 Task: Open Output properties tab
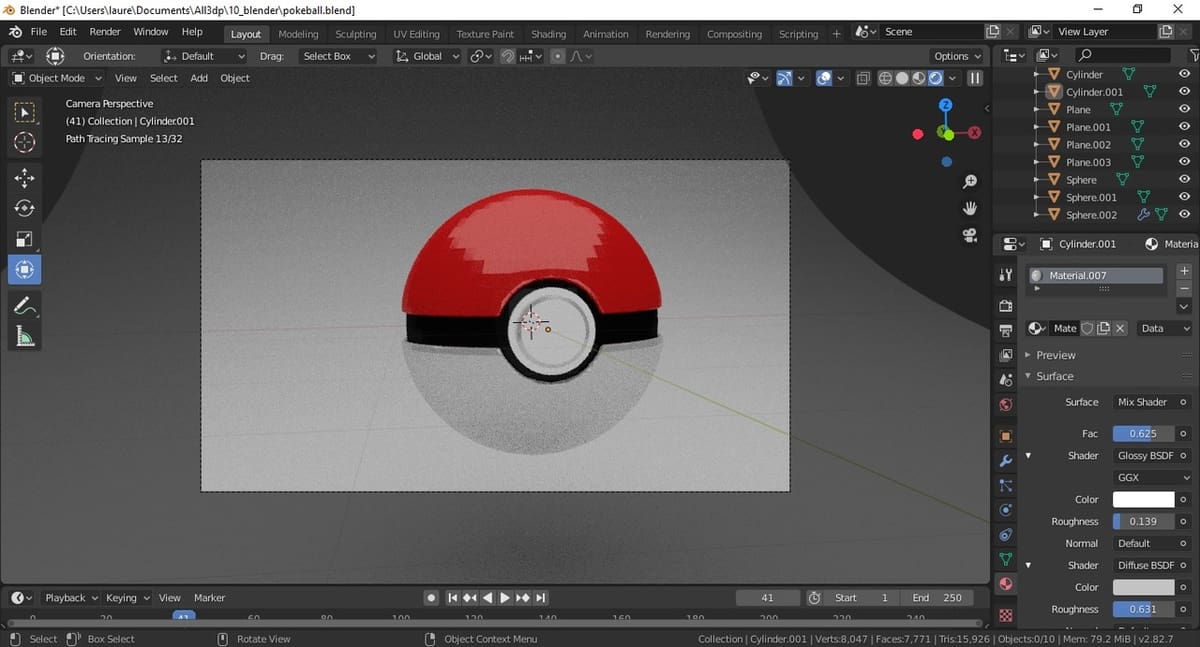1006,330
